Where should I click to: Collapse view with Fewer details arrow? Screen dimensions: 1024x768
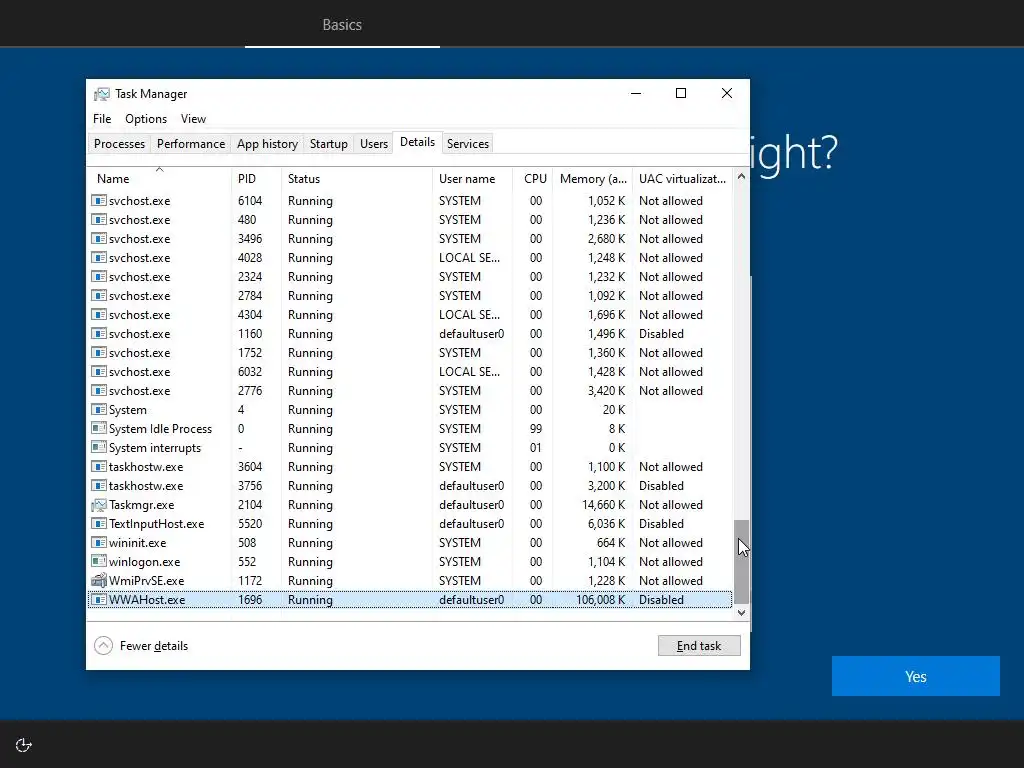coord(103,646)
